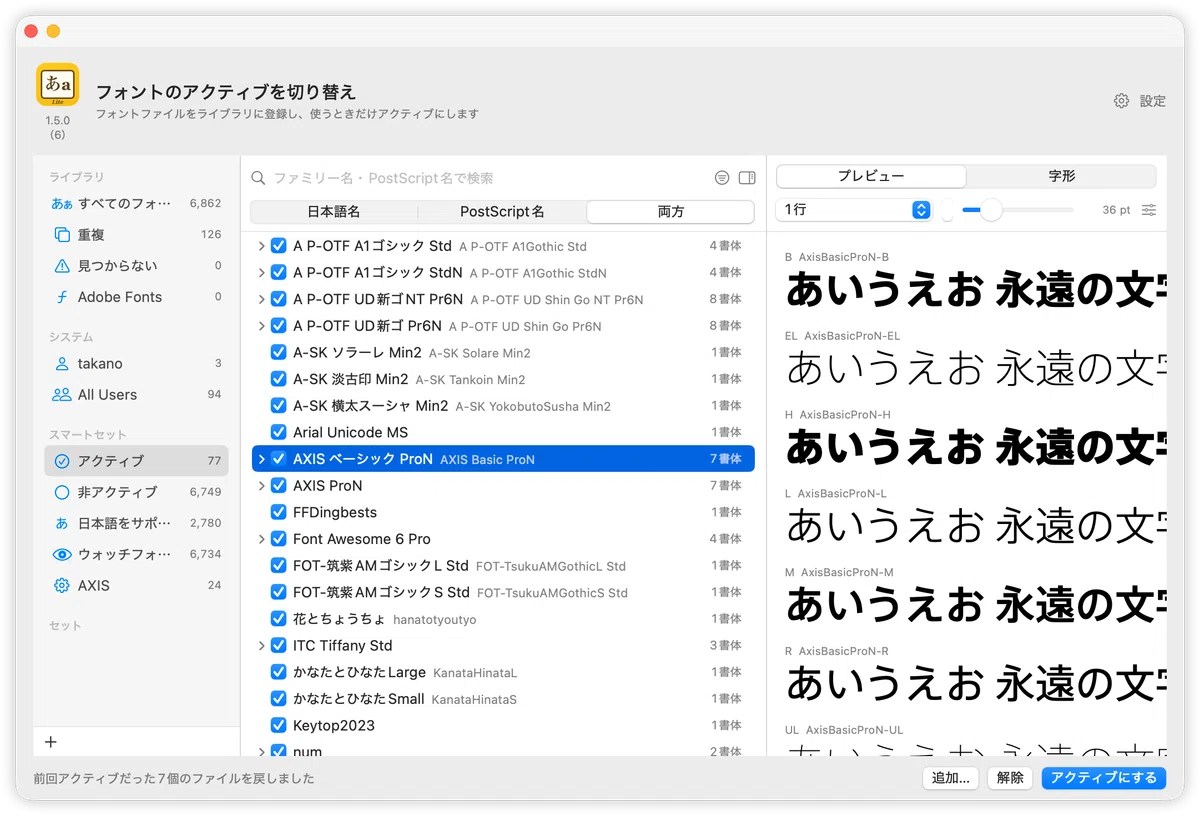Click the All Users group icon
Image resolution: width=1200 pixels, height=816 pixels.
tap(62, 395)
